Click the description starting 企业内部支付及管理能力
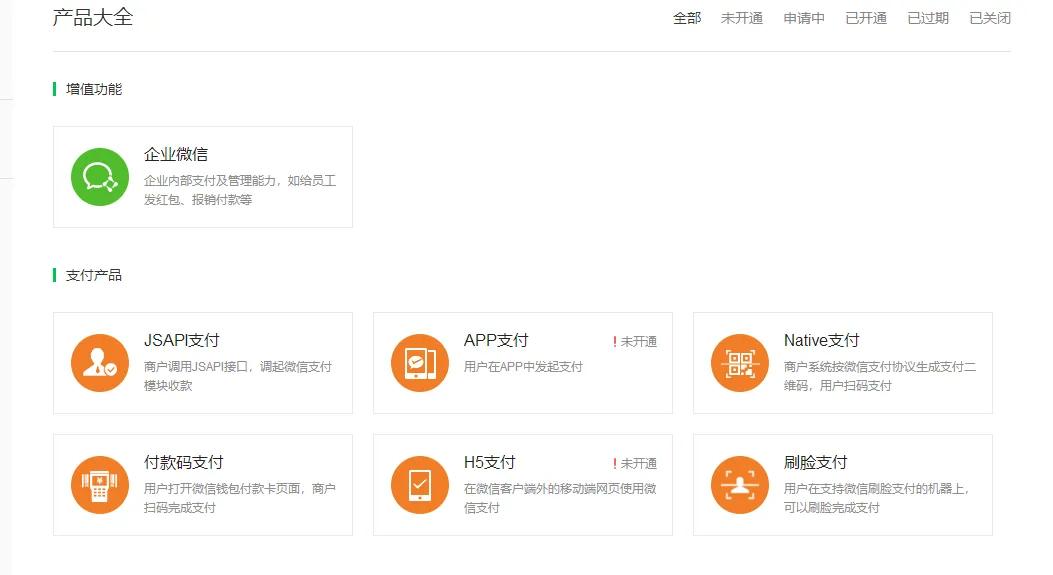 pyautogui.click(x=240, y=190)
